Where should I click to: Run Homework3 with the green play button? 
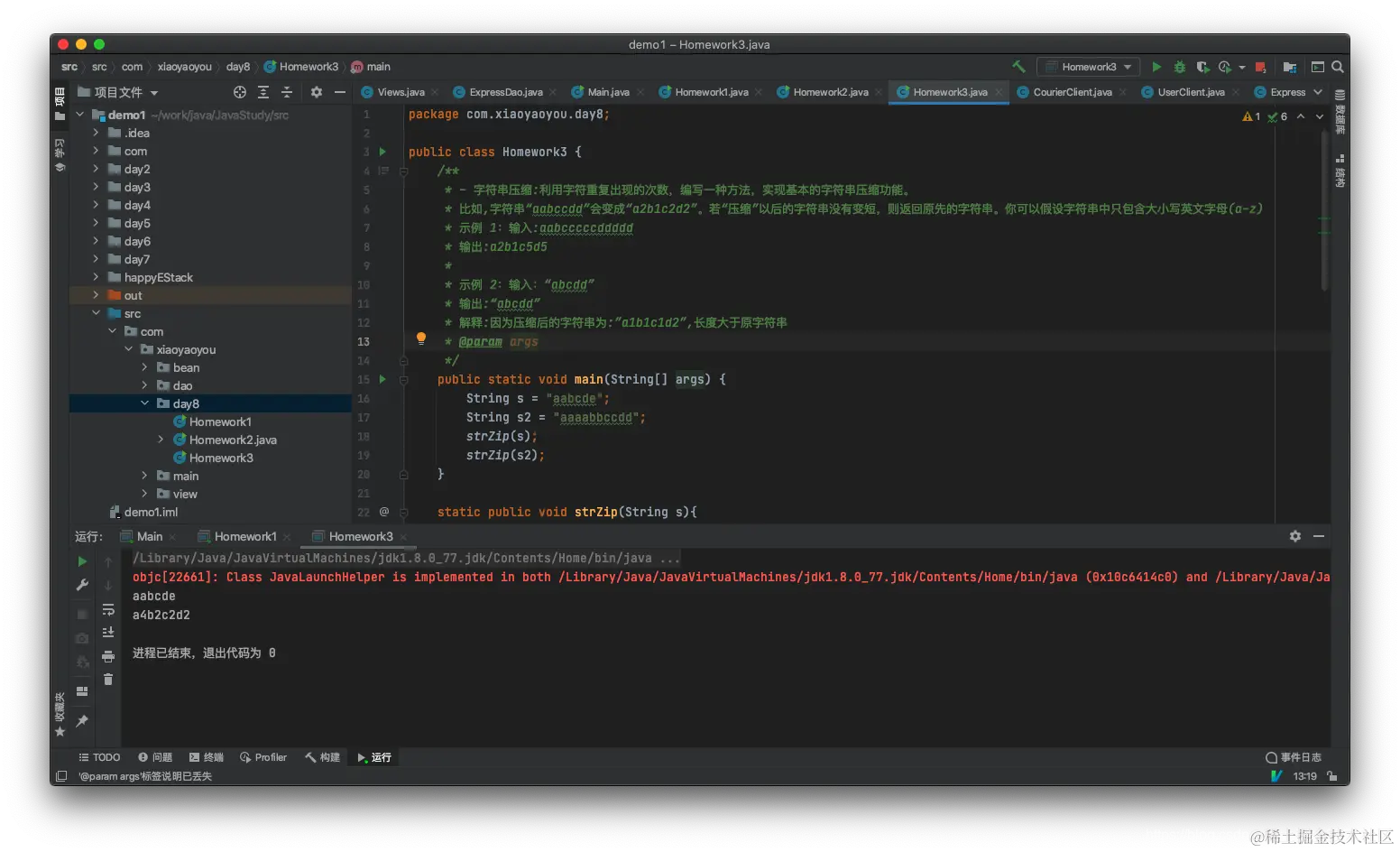[1156, 67]
